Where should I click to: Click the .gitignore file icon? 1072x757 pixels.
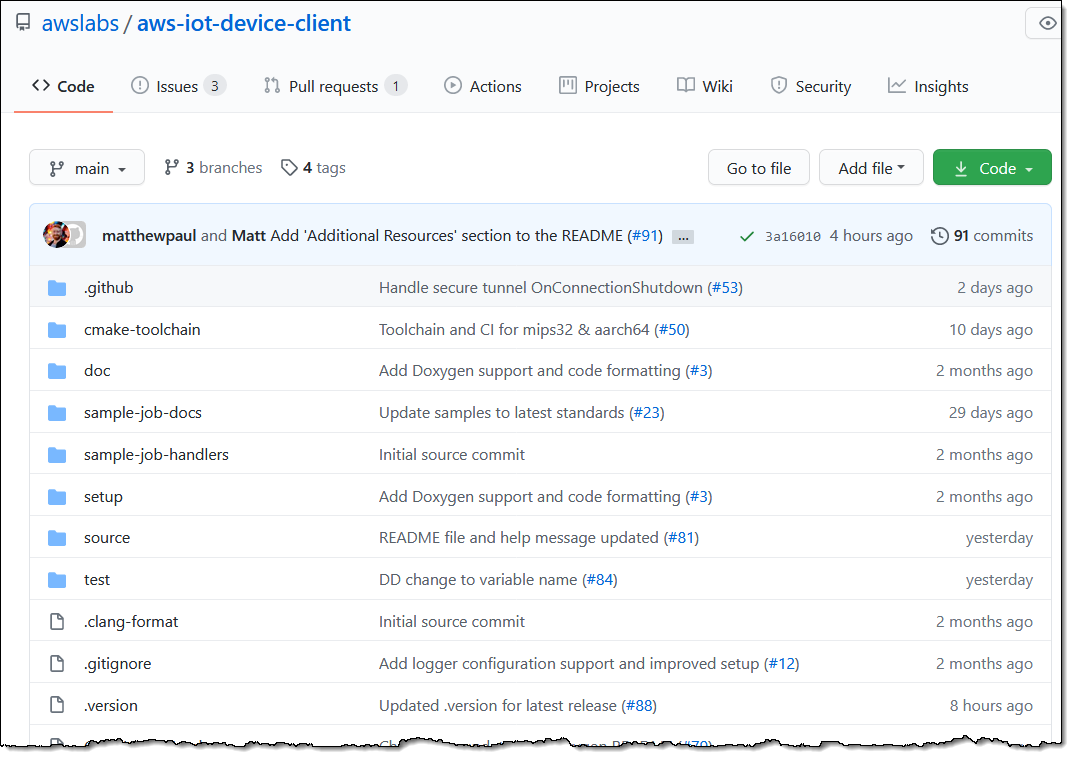[x=57, y=663]
